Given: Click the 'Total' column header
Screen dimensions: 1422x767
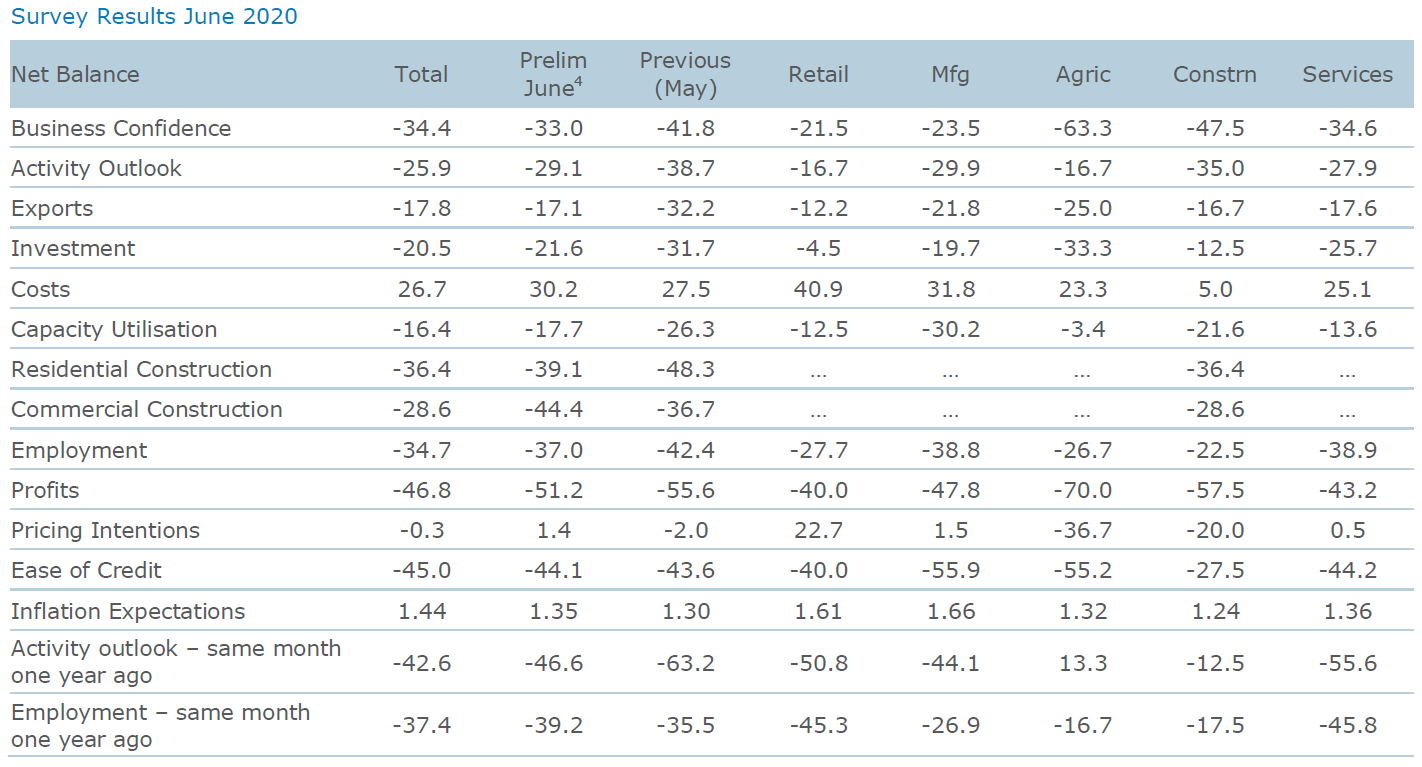Looking at the screenshot, I should (421, 75).
